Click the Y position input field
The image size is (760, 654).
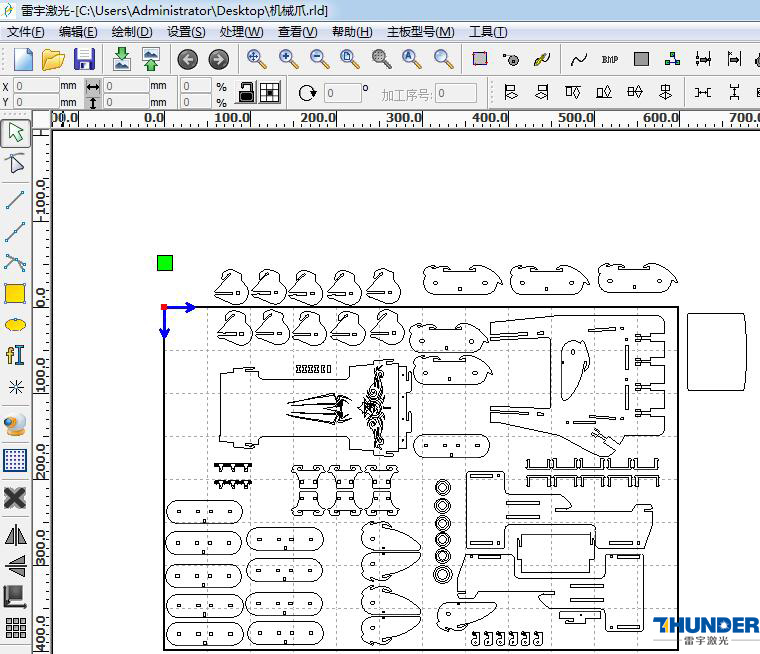tap(36, 102)
